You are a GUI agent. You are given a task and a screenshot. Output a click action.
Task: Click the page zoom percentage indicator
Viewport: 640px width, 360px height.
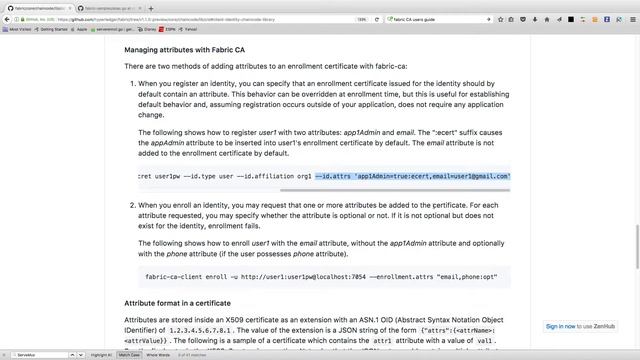point(362,20)
